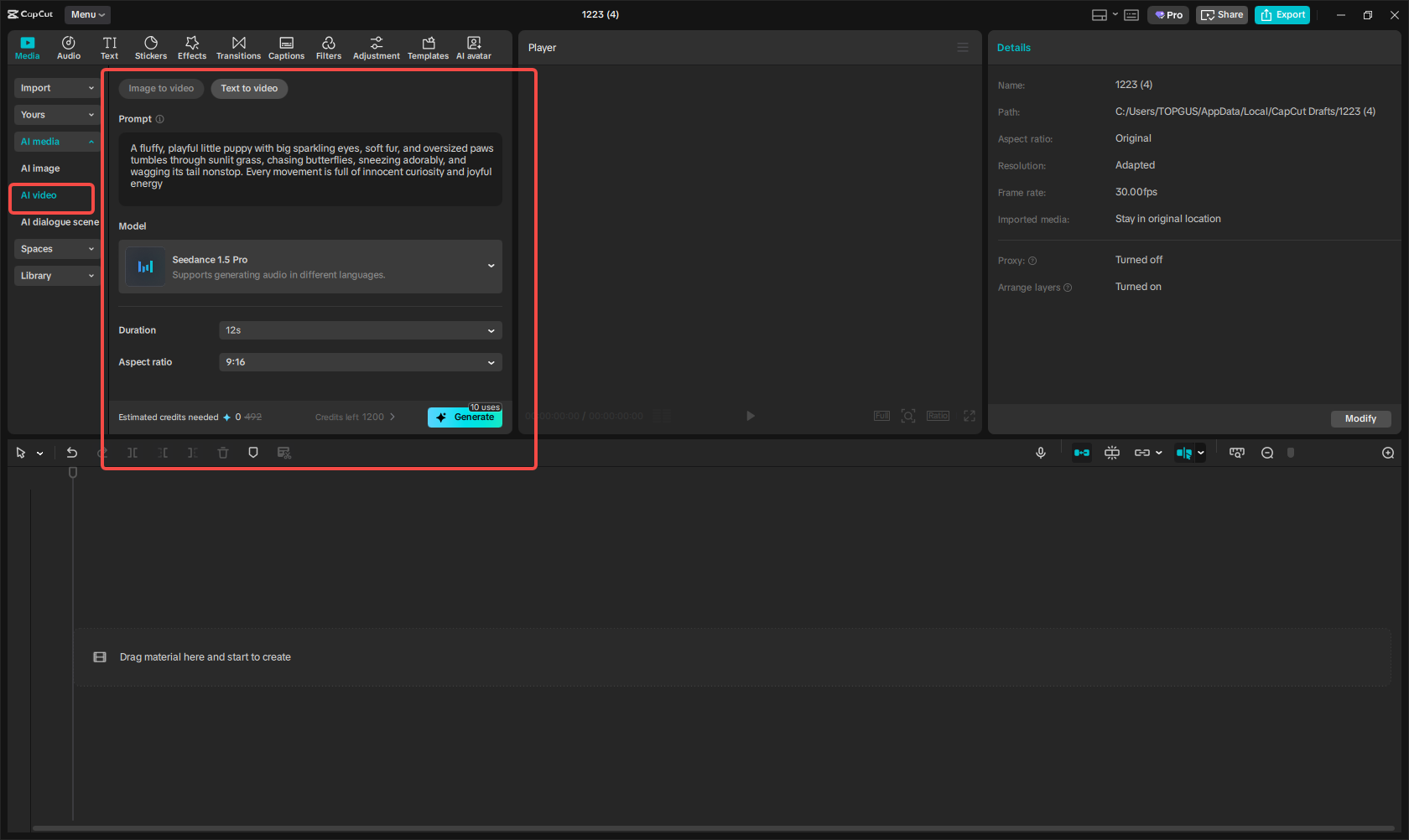Click the Modify button in the Details panel
This screenshot has width=1409, height=840.
(x=1360, y=418)
